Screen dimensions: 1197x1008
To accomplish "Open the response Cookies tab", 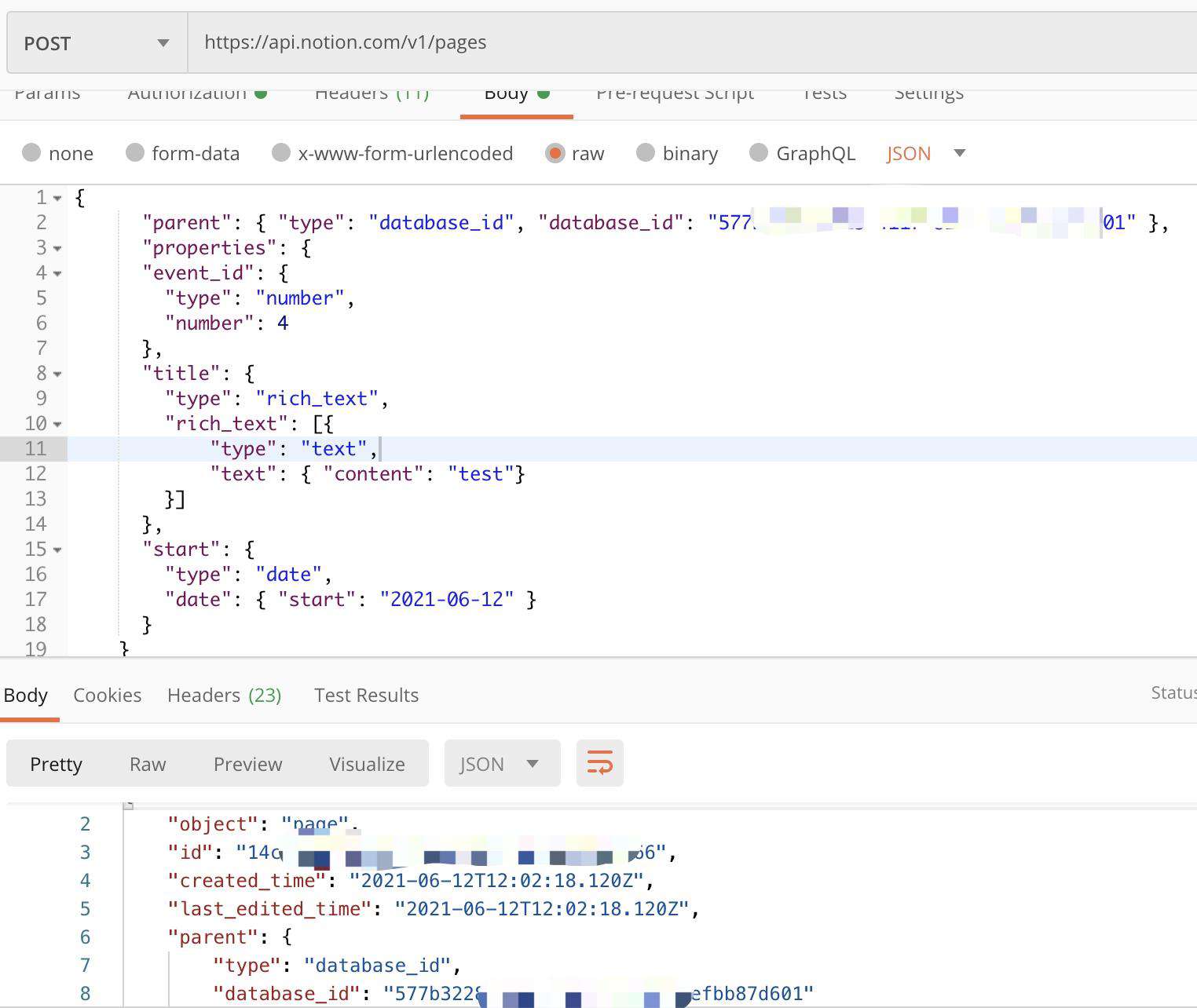I will 108,695.
